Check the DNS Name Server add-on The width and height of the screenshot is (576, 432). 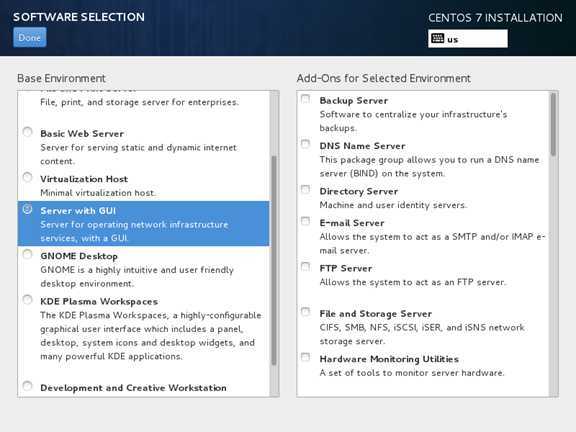click(306, 144)
